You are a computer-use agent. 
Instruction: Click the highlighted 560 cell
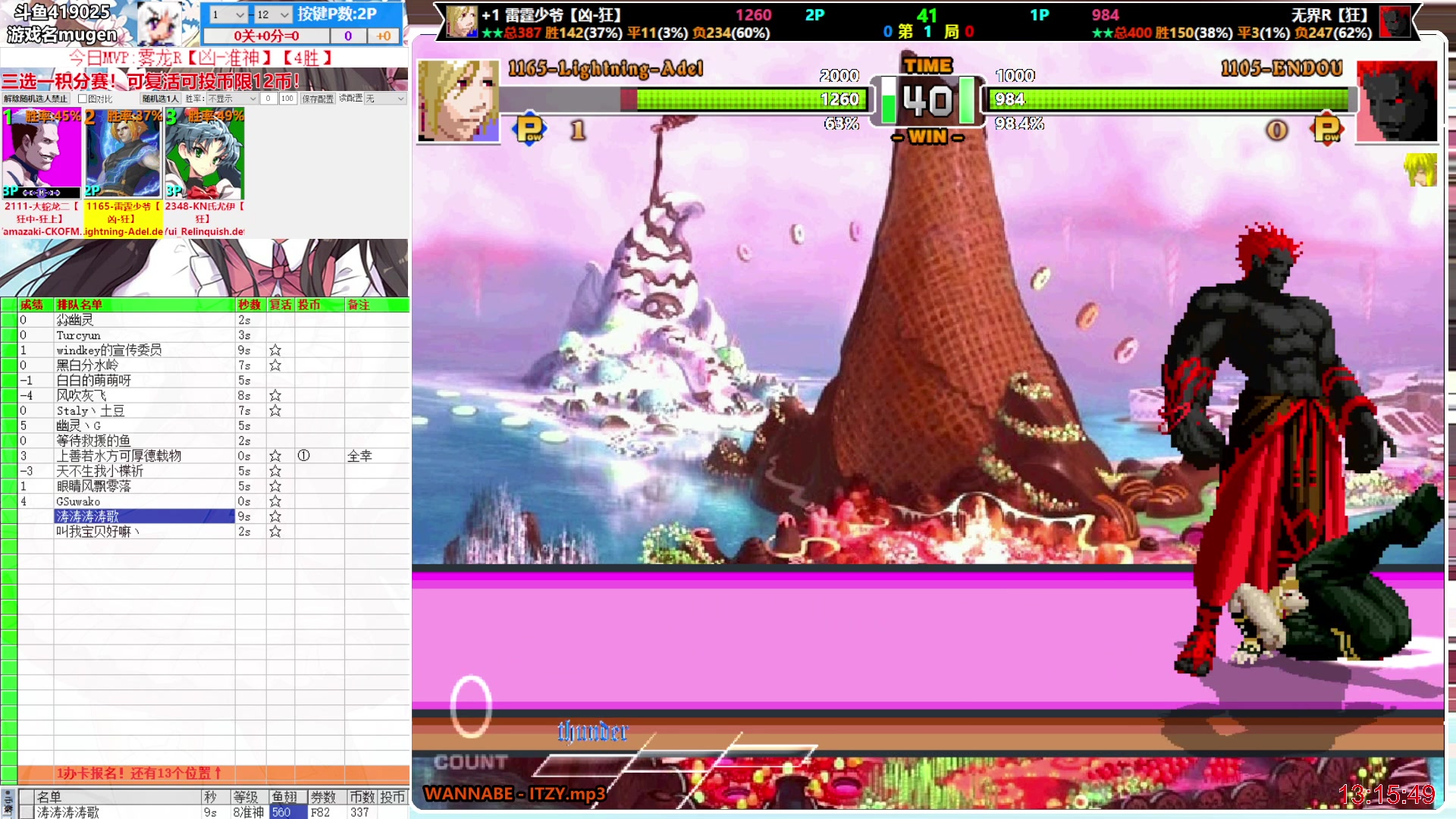coord(287,812)
